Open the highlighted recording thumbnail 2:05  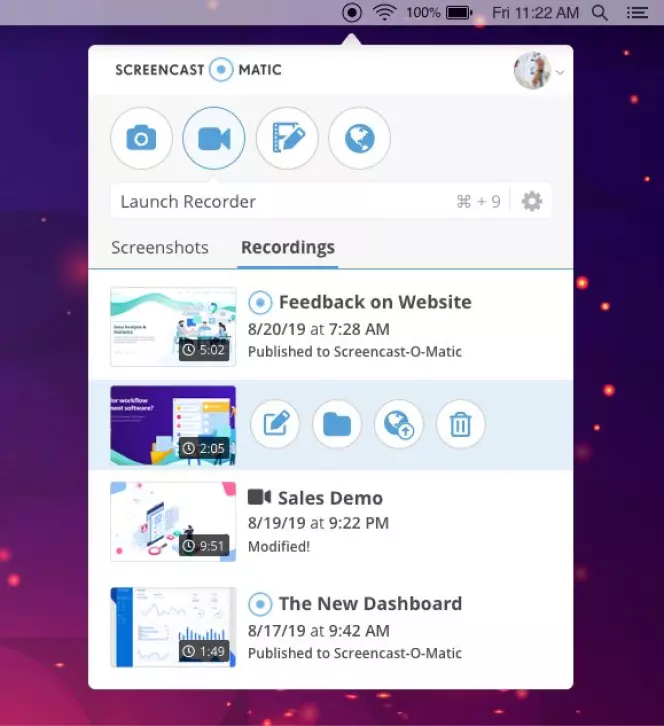click(x=173, y=425)
